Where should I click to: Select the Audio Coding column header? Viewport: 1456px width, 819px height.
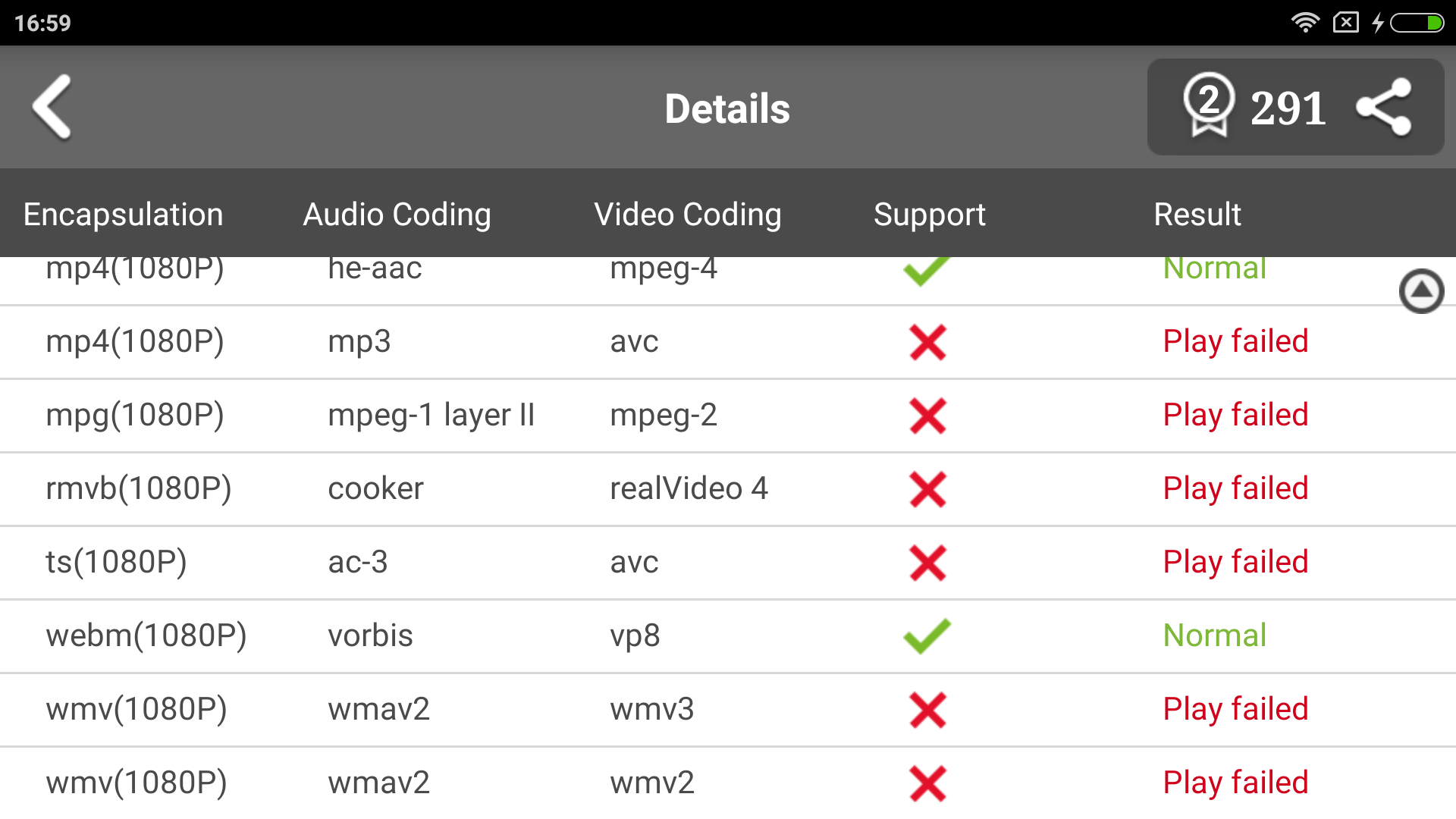coord(397,215)
